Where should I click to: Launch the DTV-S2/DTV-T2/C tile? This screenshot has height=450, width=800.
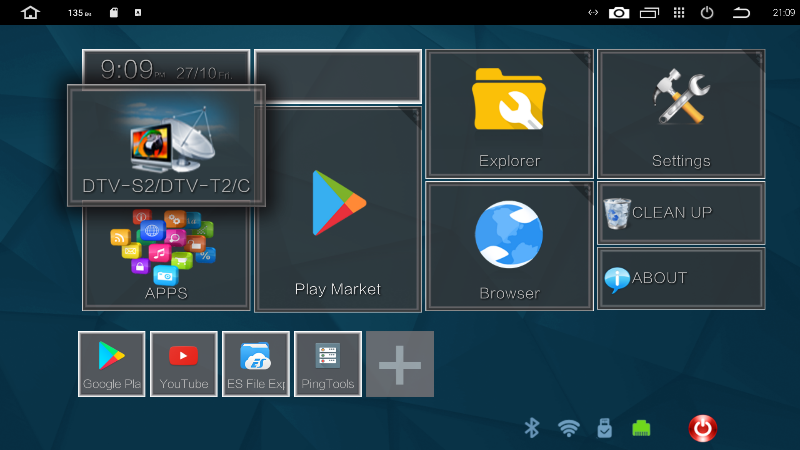[x=166, y=145]
